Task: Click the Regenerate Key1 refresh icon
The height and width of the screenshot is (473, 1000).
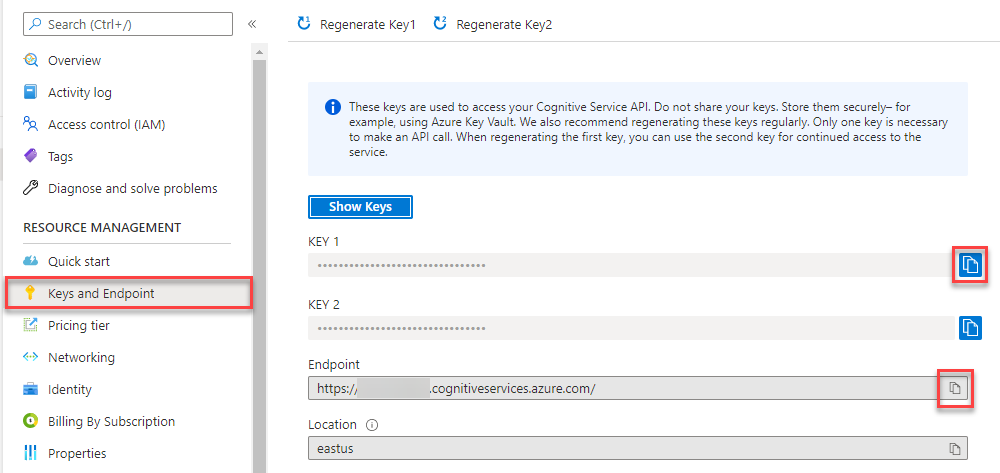Action: tap(304, 24)
